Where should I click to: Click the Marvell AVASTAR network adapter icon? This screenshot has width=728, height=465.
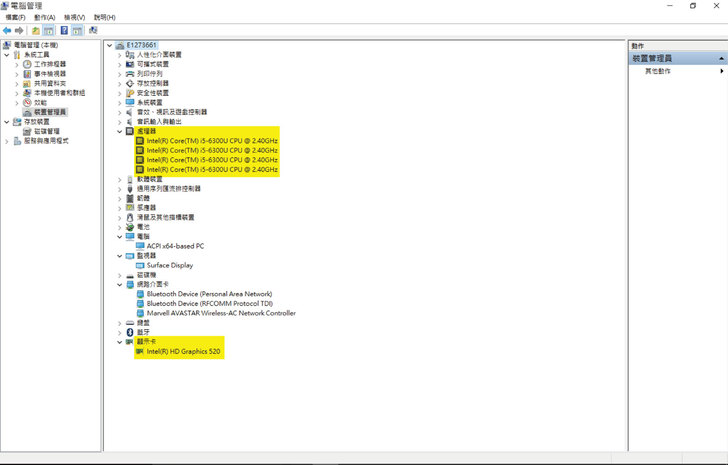tap(140, 313)
